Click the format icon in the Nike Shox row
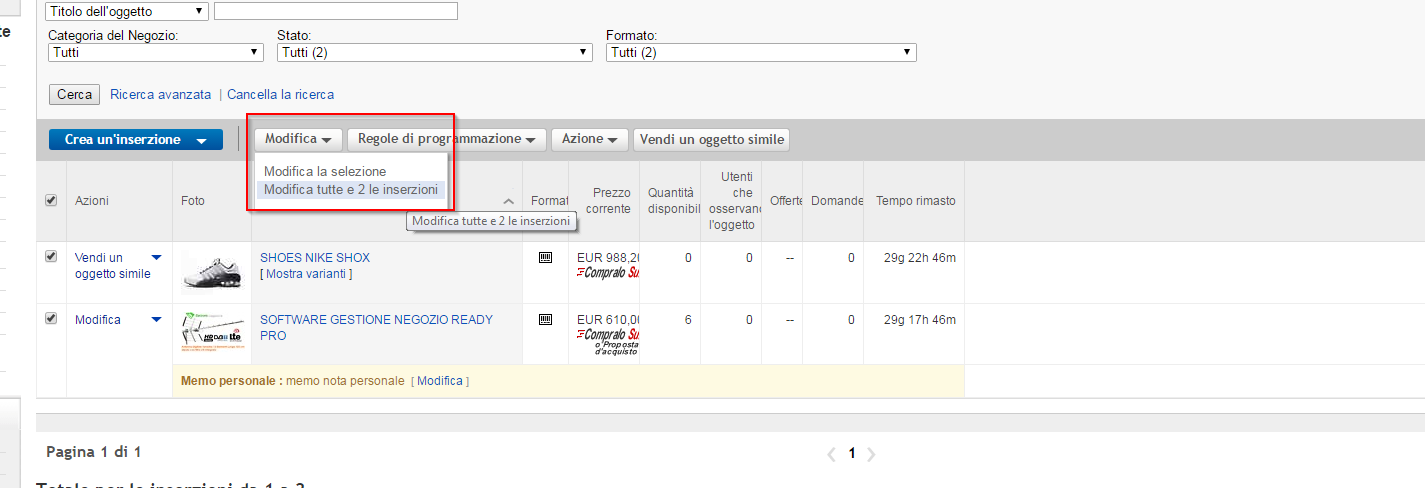 pos(545,258)
